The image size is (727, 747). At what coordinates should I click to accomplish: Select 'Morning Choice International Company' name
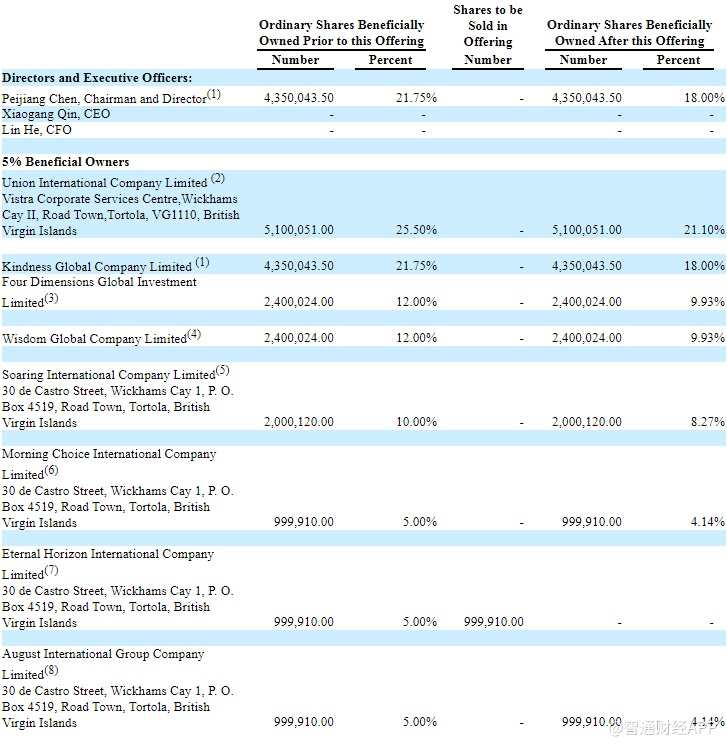coord(109,454)
